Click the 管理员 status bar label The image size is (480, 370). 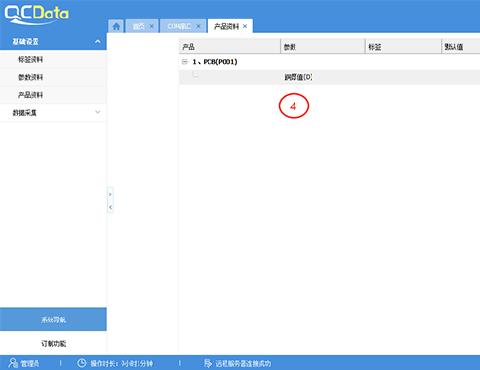click(30, 363)
